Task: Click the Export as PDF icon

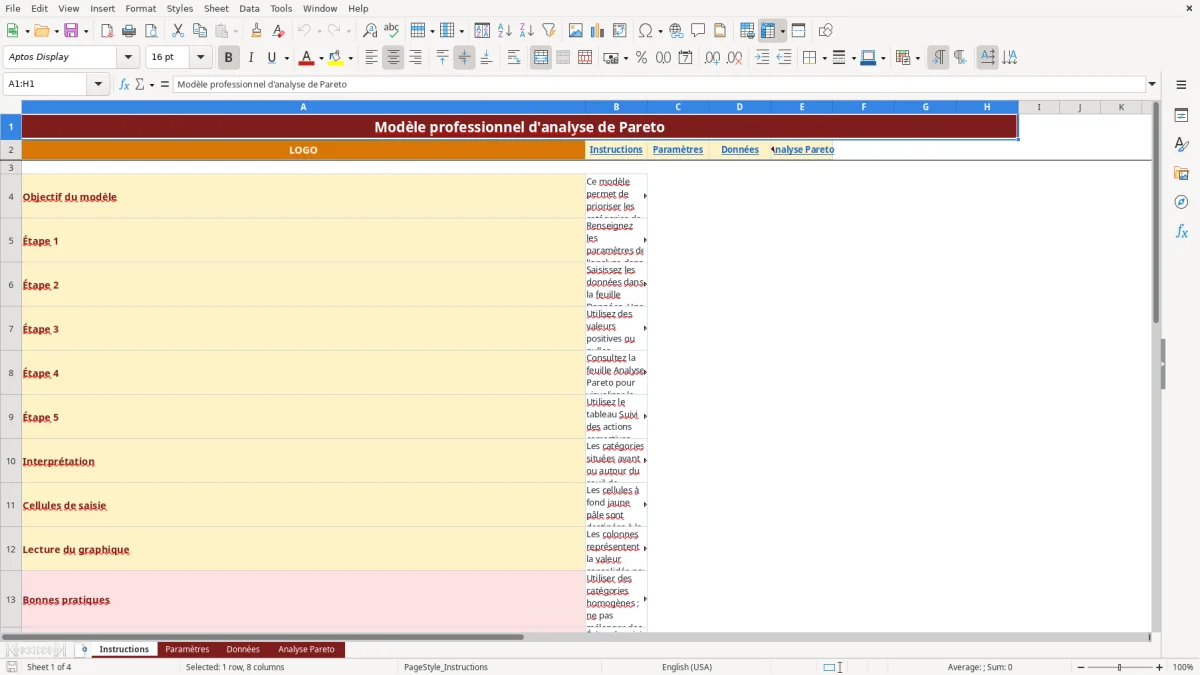Action: point(107,31)
